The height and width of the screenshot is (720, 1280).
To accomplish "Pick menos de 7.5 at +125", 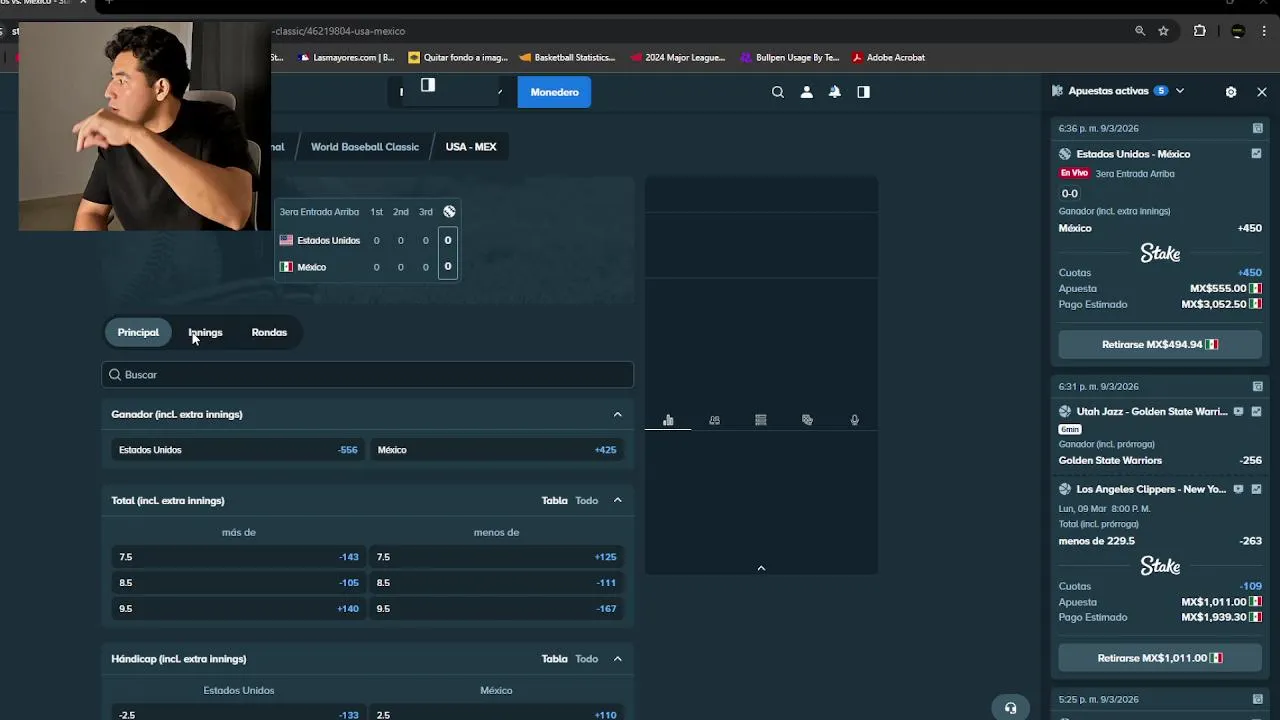I will [x=497, y=557].
